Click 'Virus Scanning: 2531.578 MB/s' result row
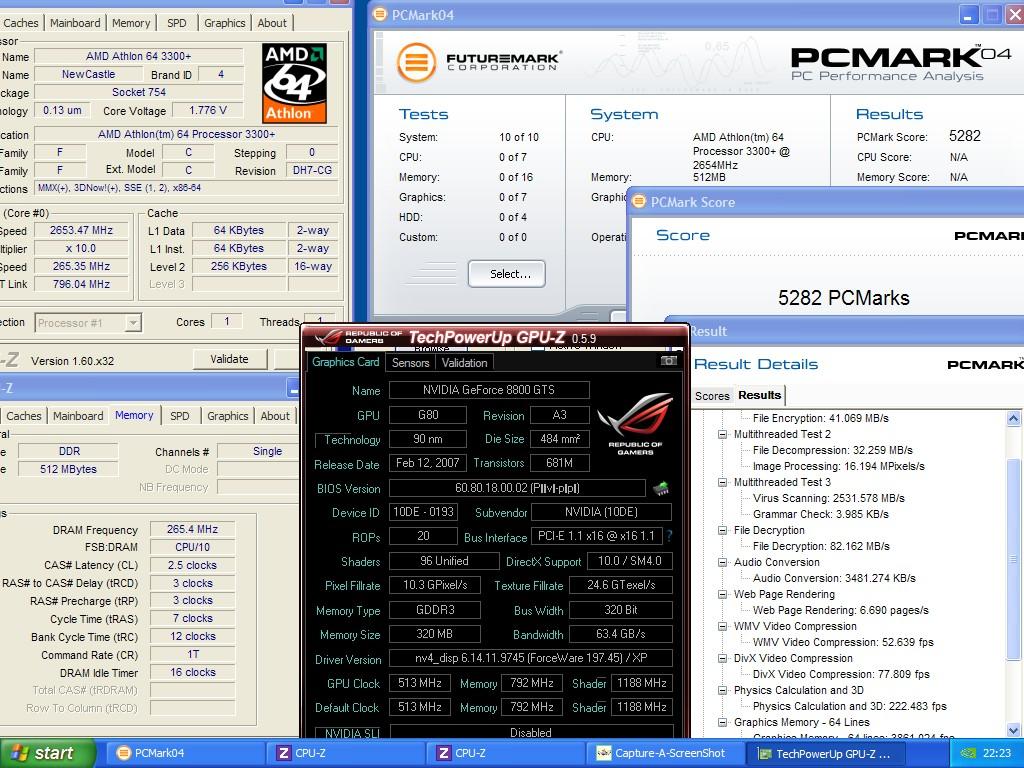The height and width of the screenshot is (768, 1024). (x=828, y=498)
